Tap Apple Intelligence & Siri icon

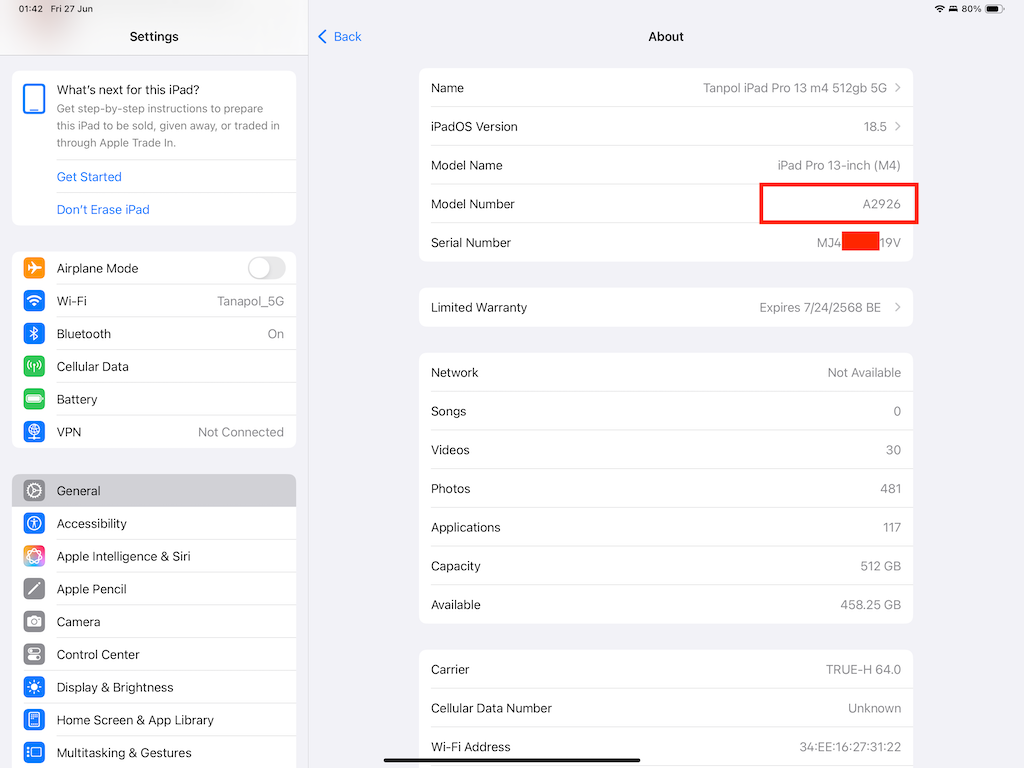coord(34,556)
